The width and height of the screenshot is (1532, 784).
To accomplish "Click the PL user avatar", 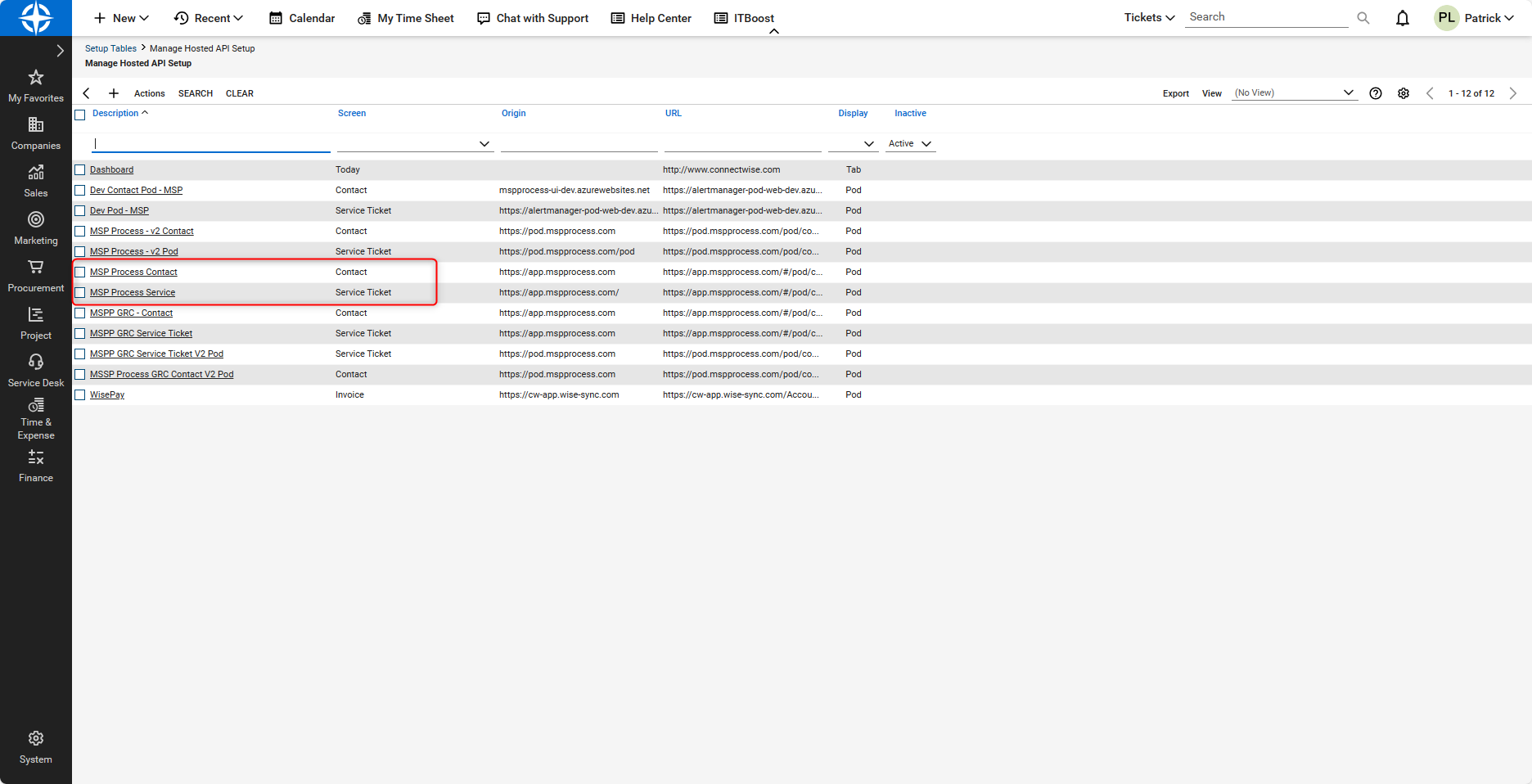I will coord(1447,18).
